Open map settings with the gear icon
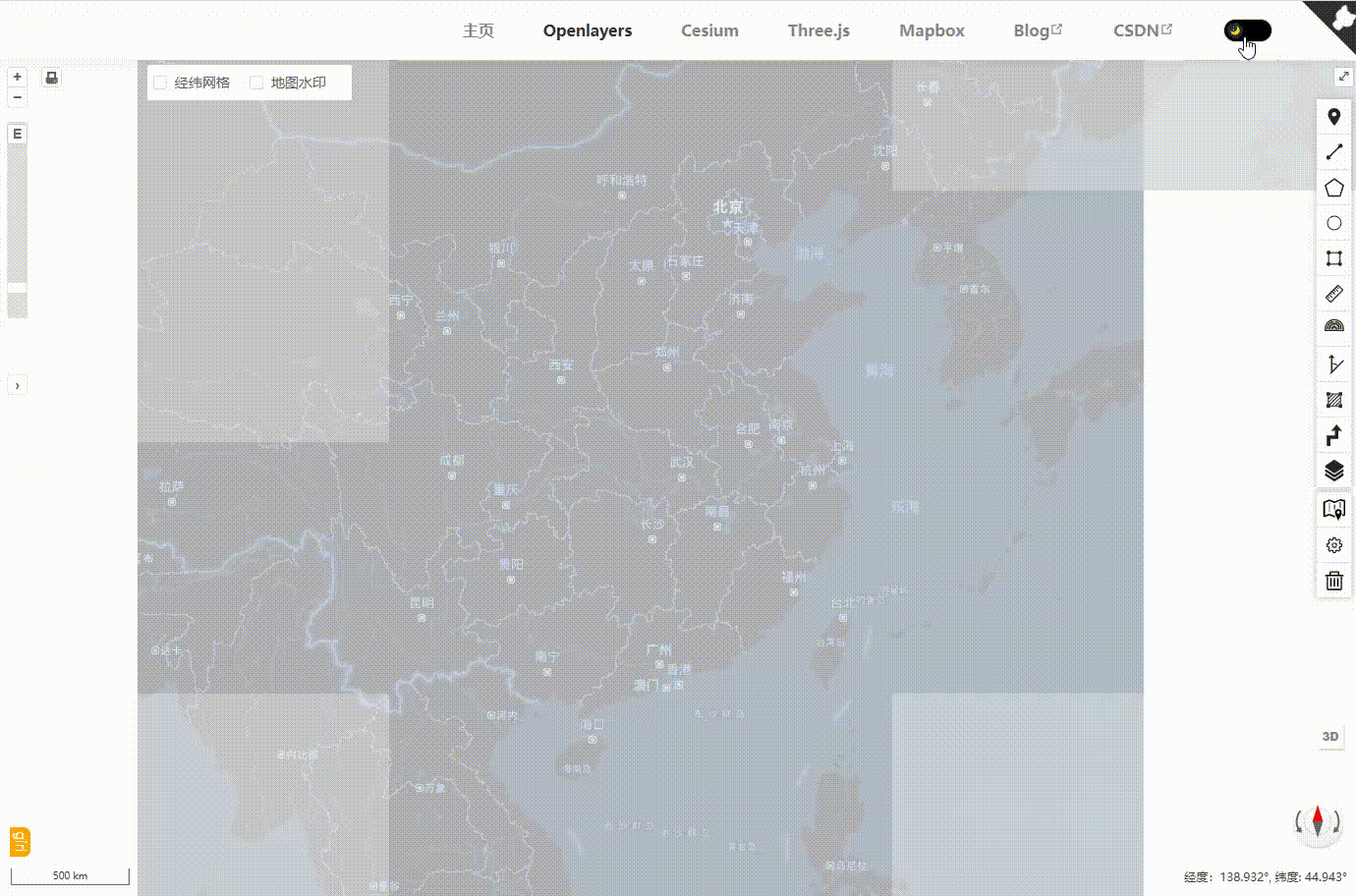Image resolution: width=1356 pixels, height=896 pixels. [x=1333, y=545]
